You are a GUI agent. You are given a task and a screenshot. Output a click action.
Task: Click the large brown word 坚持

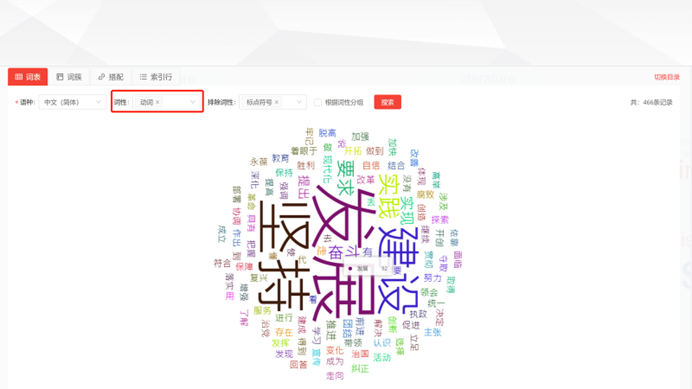tap(283, 256)
